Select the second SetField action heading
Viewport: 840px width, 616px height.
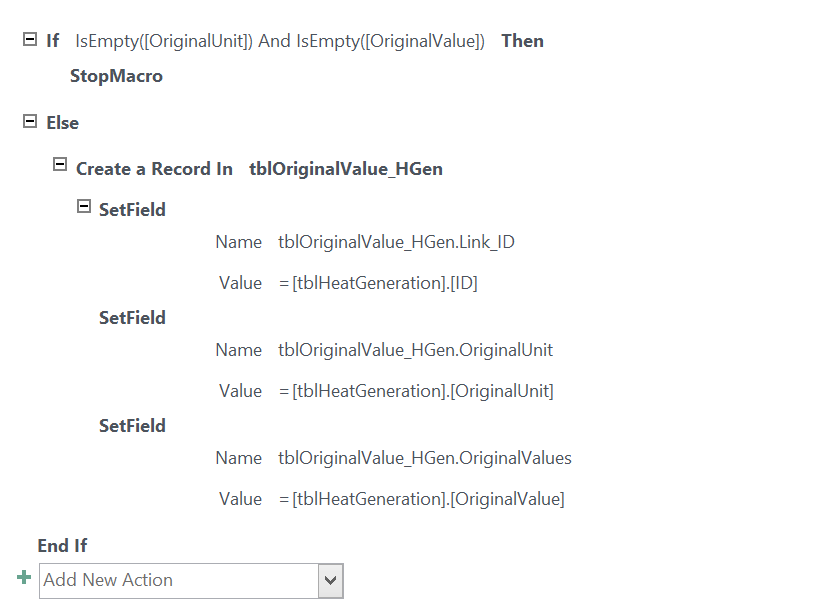point(132,318)
